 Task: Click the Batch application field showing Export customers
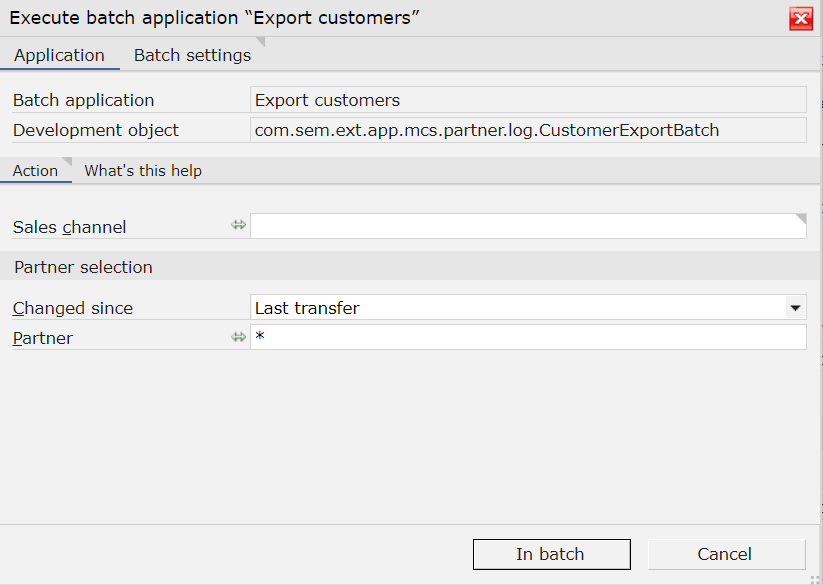pyautogui.click(x=528, y=100)
